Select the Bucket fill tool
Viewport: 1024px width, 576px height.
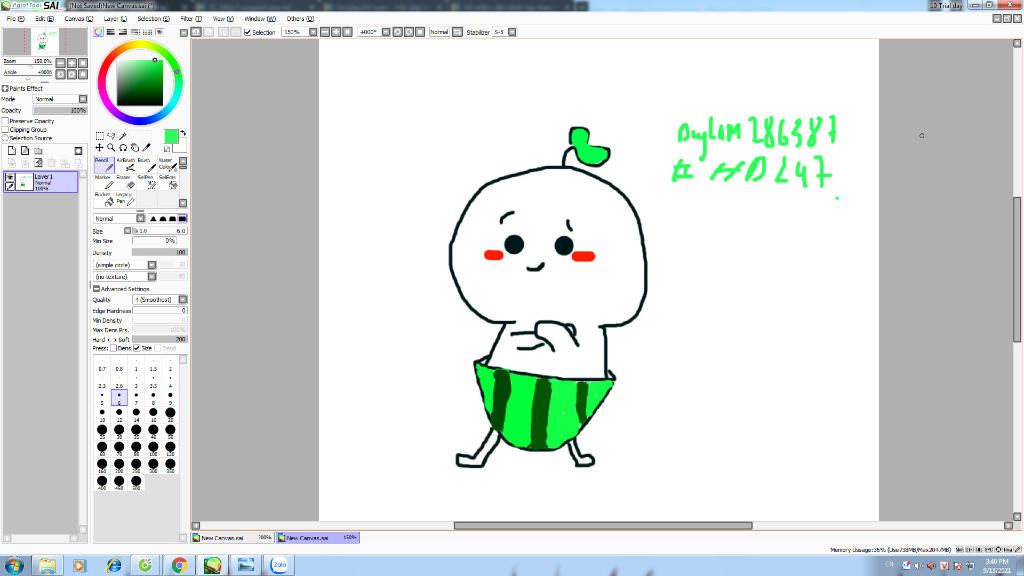point(103,199)
